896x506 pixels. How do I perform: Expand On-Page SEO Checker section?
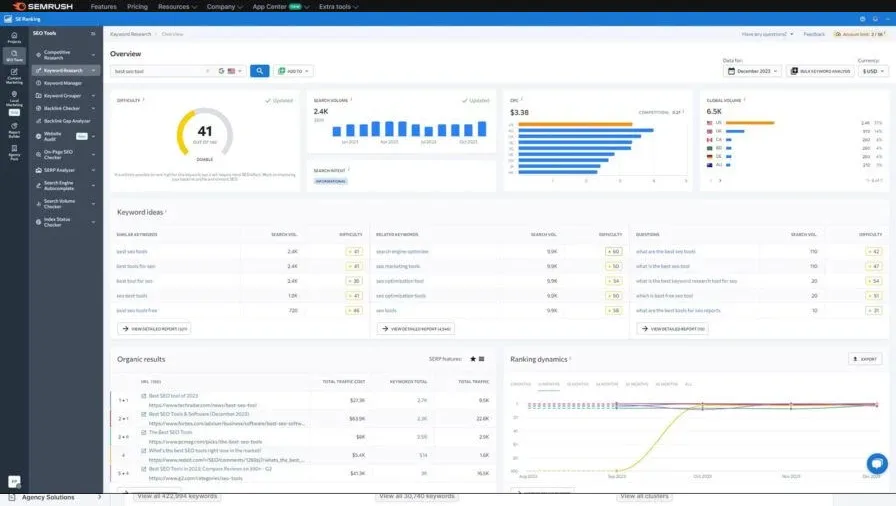pos(93,155)
